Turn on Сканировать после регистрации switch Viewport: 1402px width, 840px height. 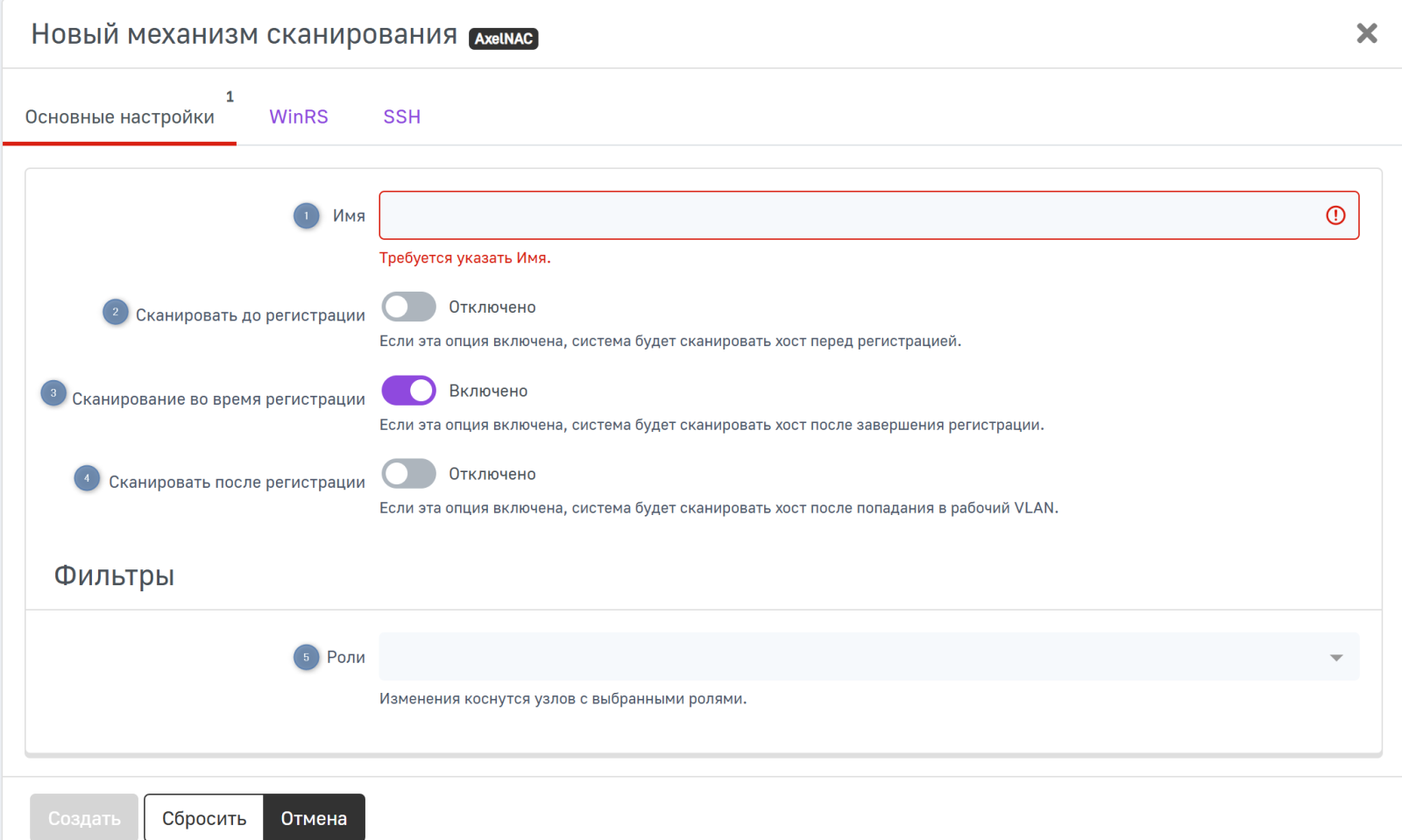tap(408, 474)
